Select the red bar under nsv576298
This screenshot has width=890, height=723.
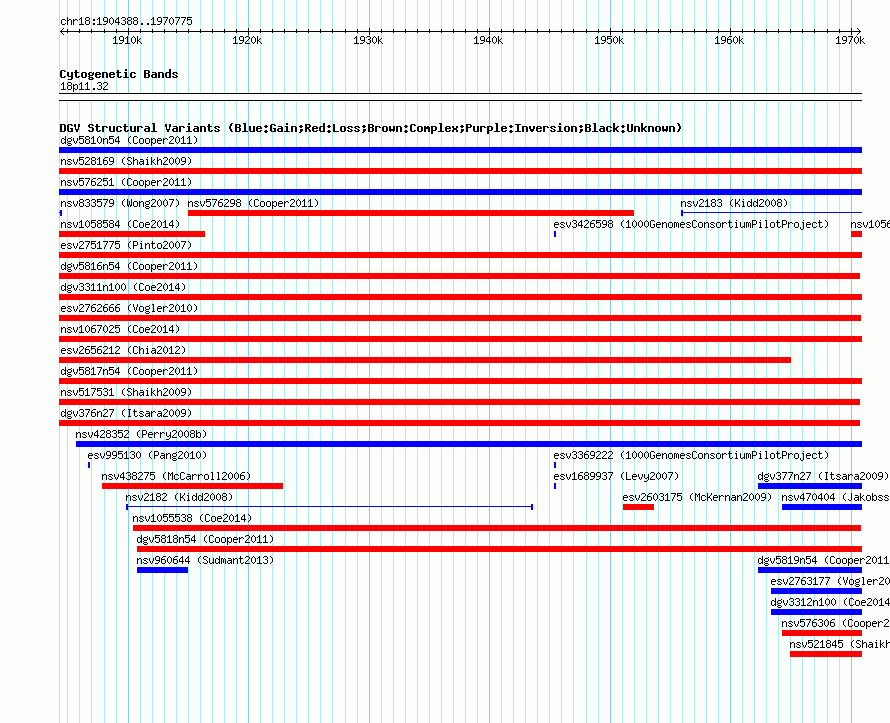click(411, 213)
